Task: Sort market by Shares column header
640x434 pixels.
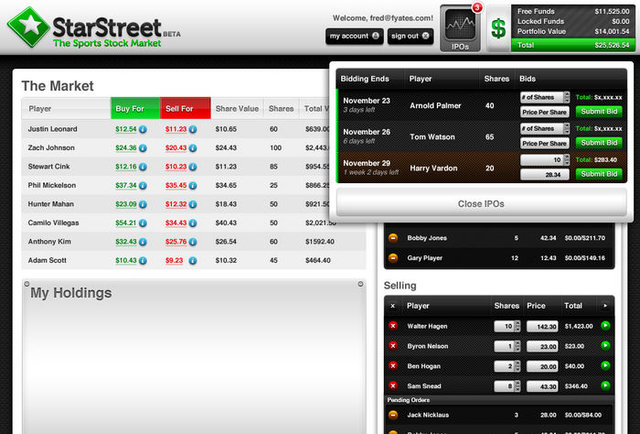Action: click(281, 108)
